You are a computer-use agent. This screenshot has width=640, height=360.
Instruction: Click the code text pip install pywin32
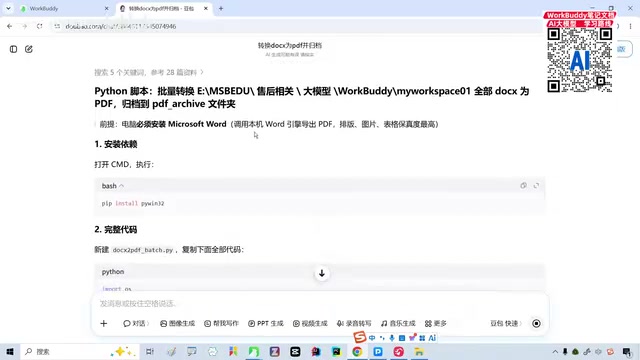click(x=133, y=203)
